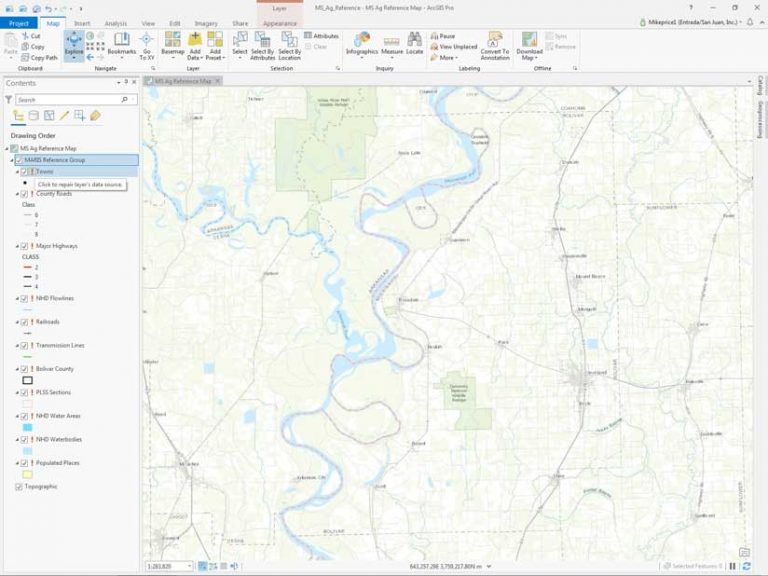This screenshot has width=768, height=576.
Task: Open signed-in user Mikeprice1 menu
Action: (x=691, y=22)
